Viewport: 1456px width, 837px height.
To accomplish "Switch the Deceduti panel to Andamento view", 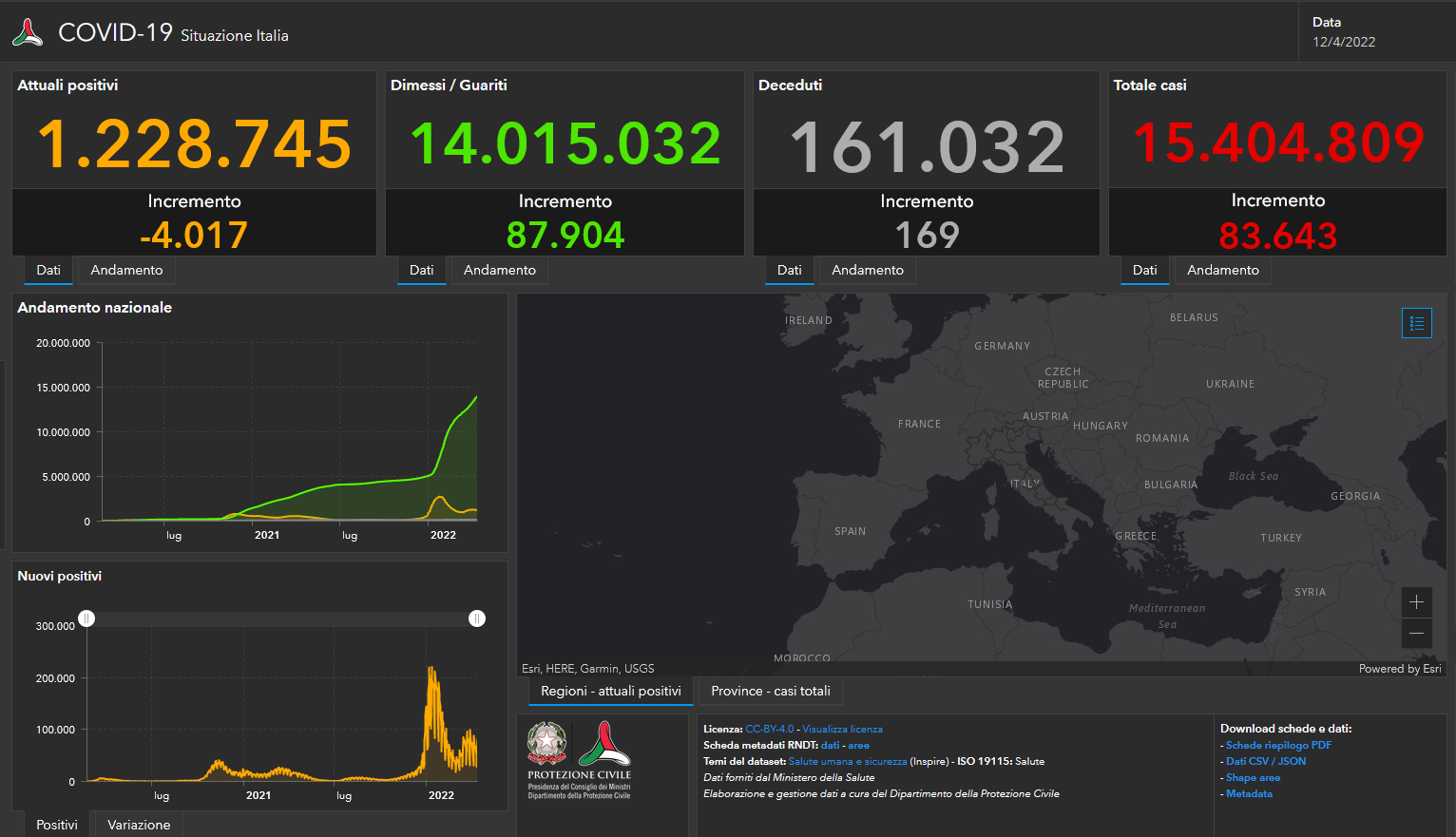I will click(866, 270).
